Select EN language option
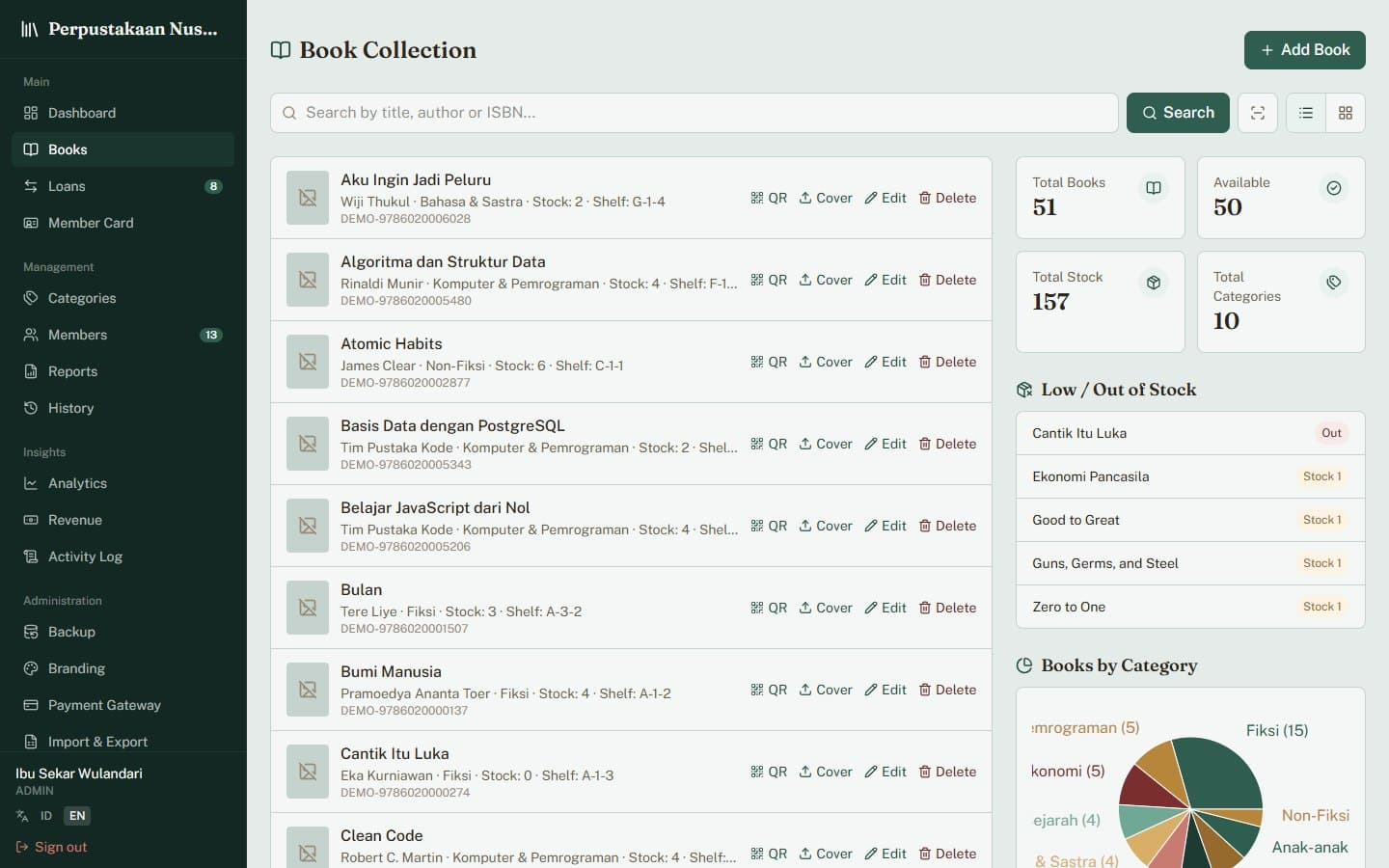Viewport: 1389px width, 868px height. tap(77, 816)
